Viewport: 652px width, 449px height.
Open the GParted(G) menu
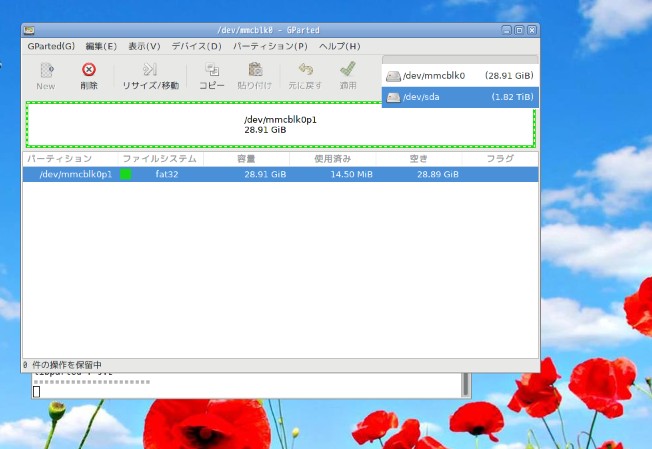coord(50,46)
